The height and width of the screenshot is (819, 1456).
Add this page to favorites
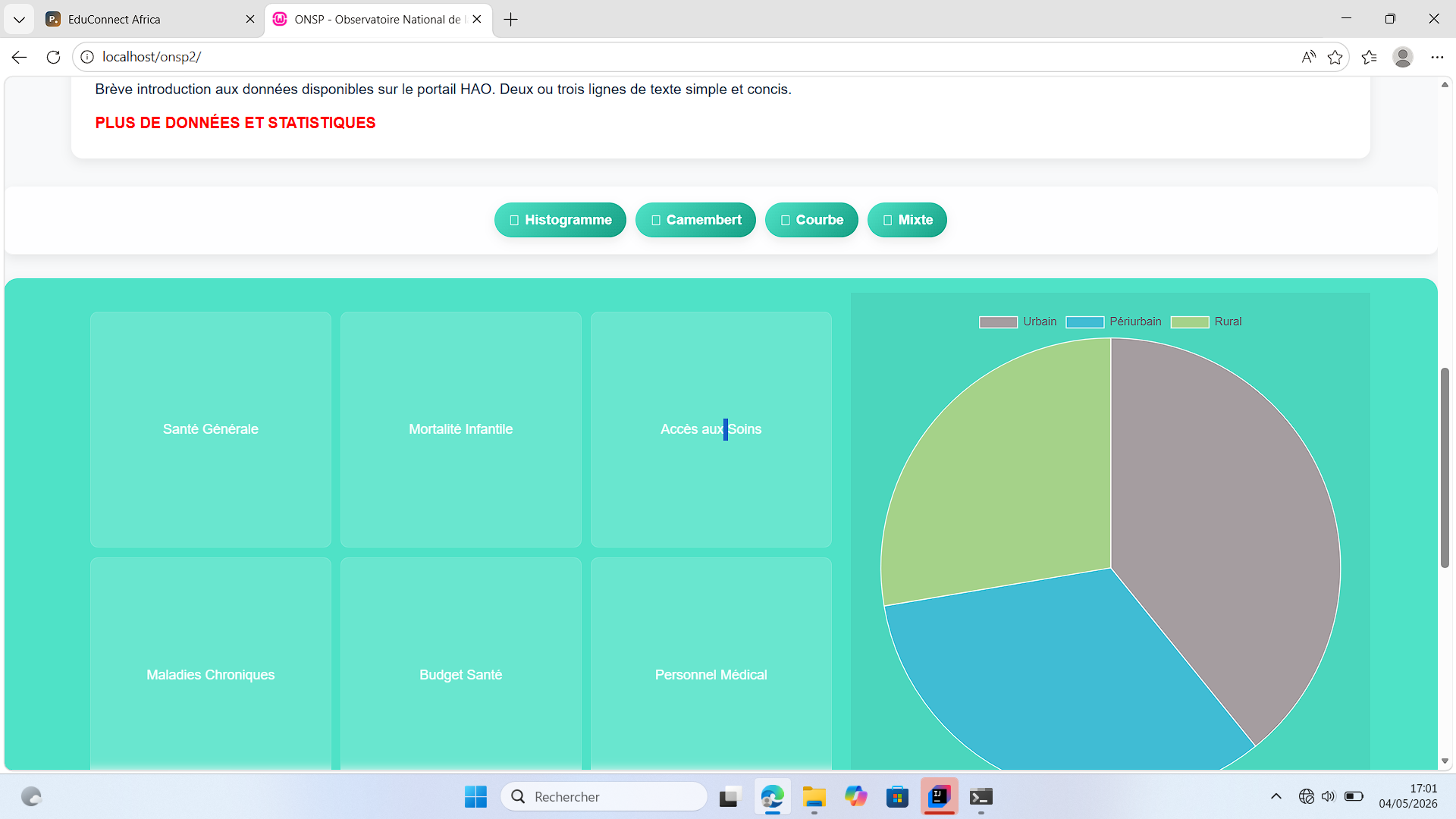pyautogui.click(x=1335, y=57)
